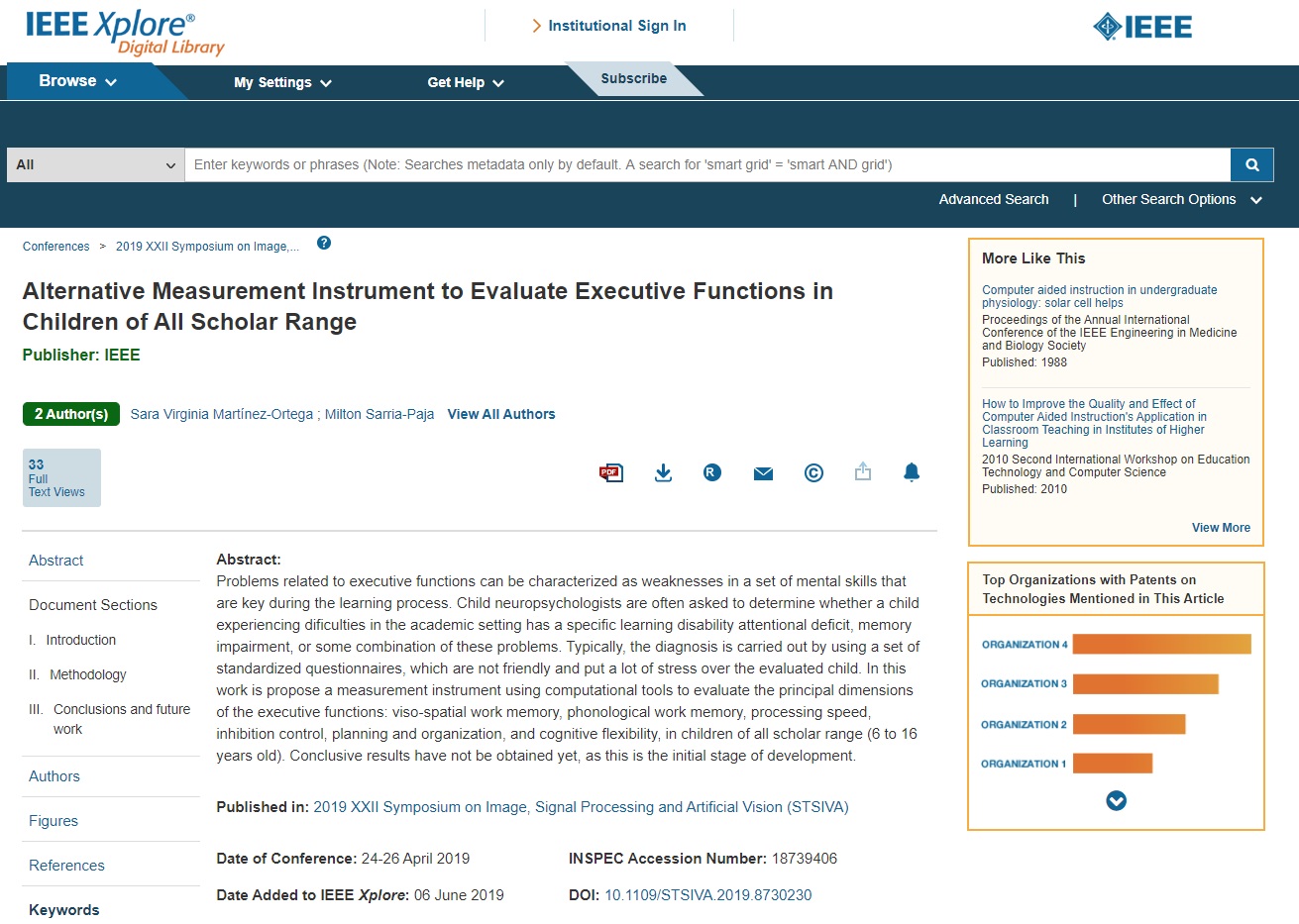
Task: Click the Subscribe tab
Action: point(633,79)
